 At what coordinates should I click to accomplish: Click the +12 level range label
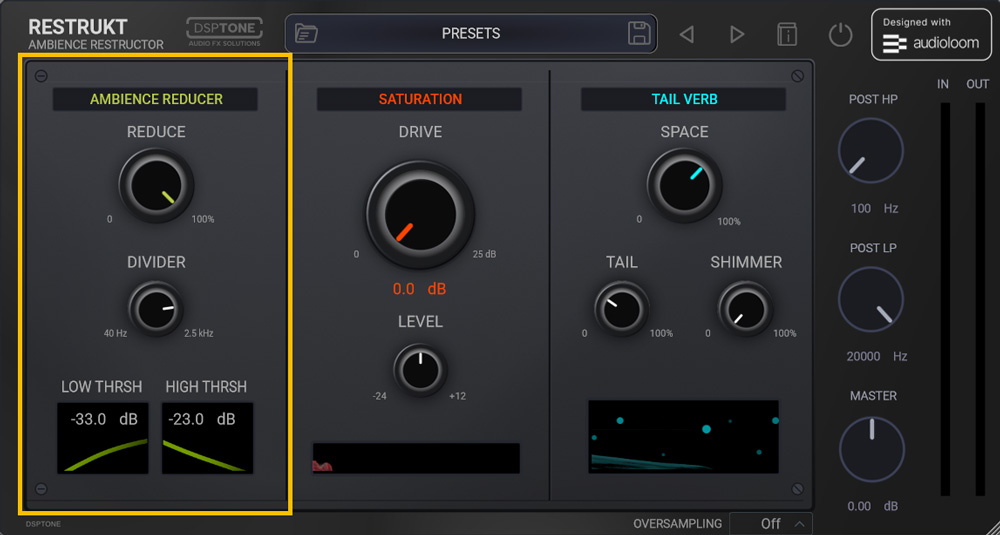[x=457, y=396]
